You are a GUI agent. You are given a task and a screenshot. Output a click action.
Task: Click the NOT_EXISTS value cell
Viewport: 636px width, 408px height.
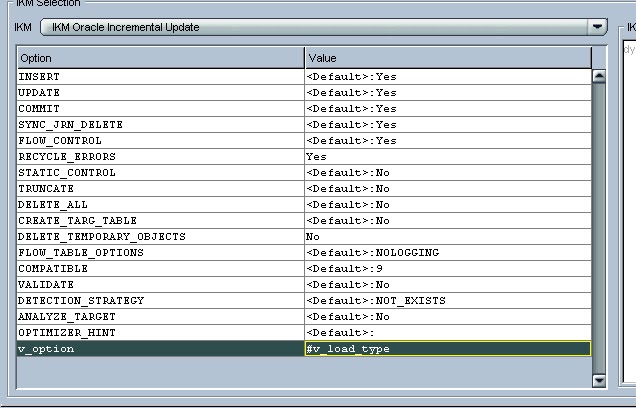tap(448, 301)
